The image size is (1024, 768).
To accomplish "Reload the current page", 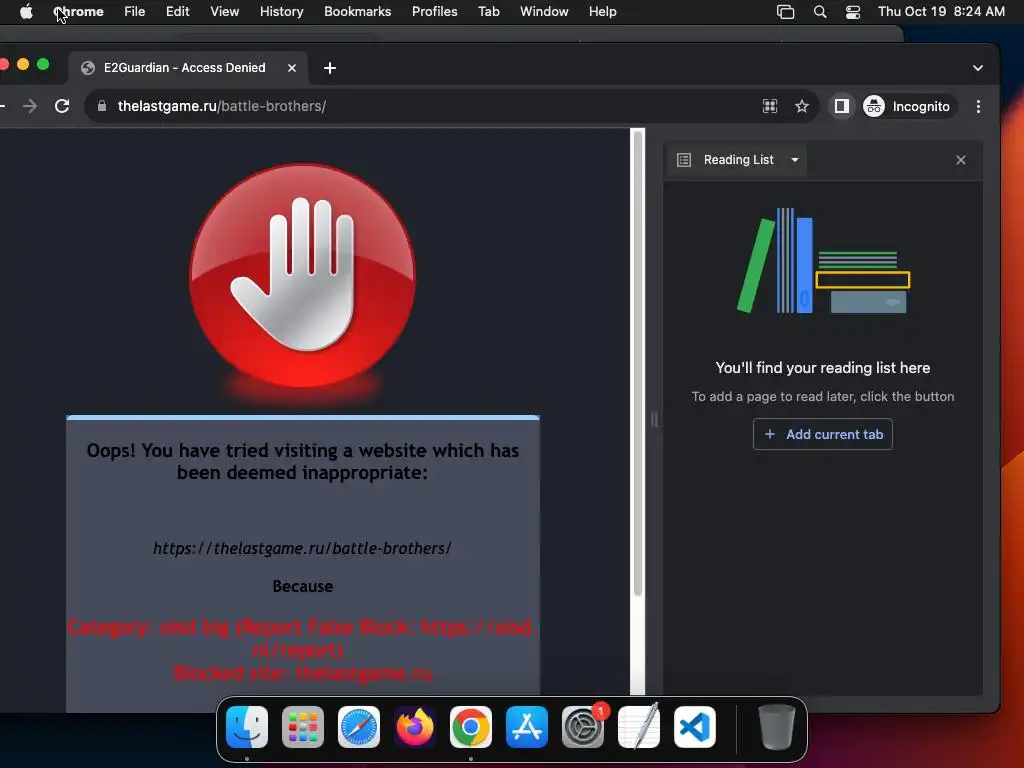I will 62,106.
